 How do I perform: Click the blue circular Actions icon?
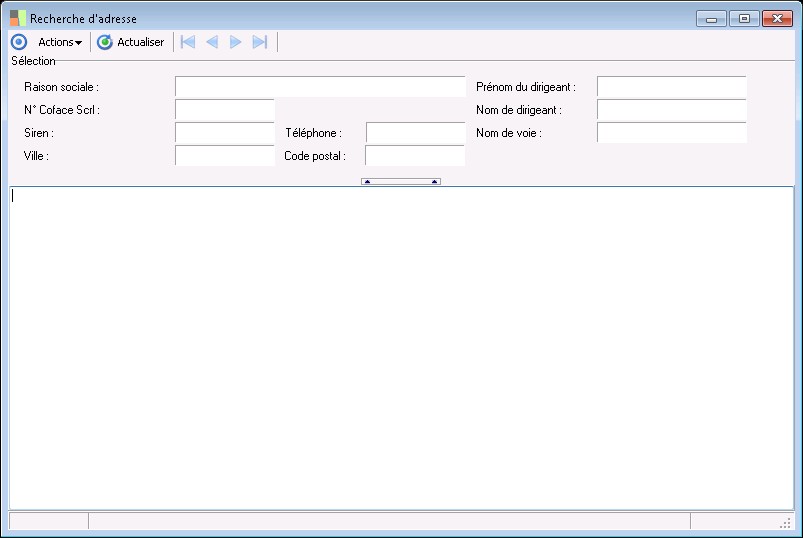[19, 42]
